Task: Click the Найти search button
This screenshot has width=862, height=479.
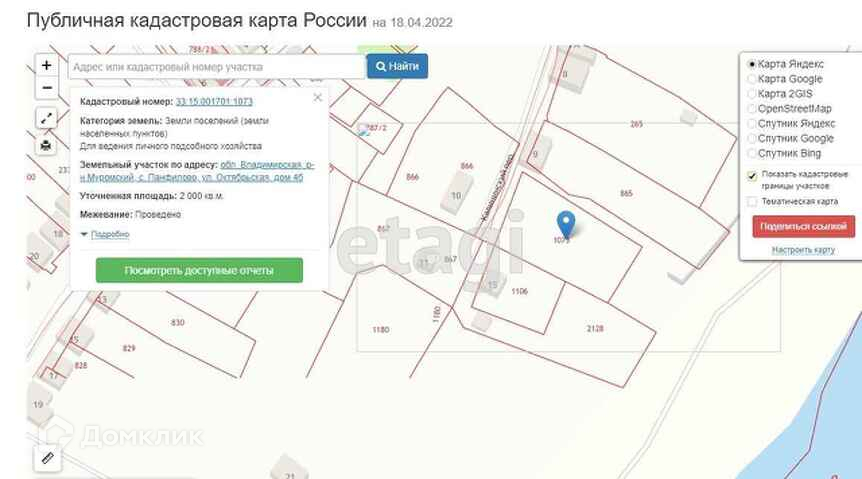Action: coord(397,66)
